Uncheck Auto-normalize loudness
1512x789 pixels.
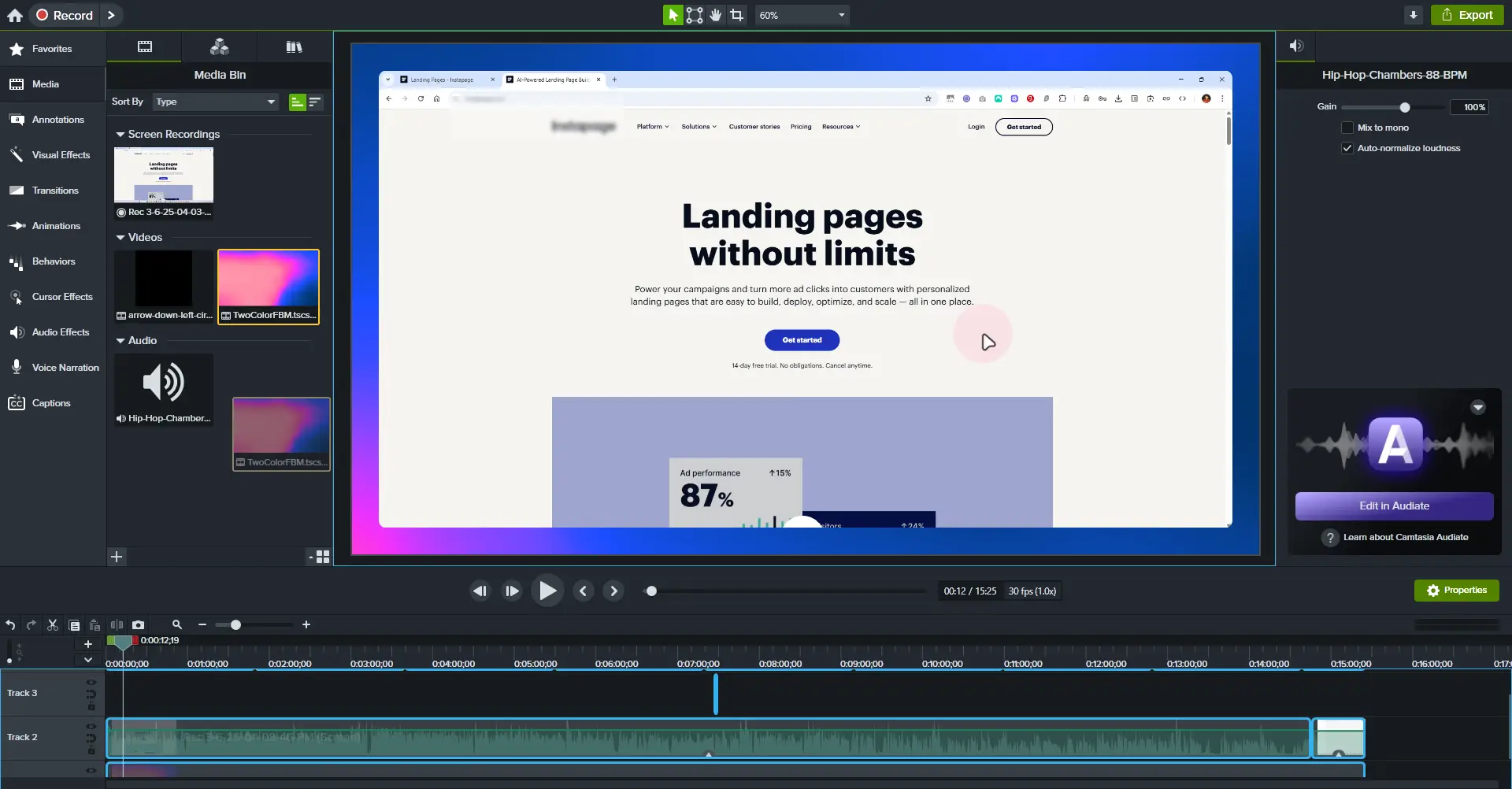(x=1347, y=148)
